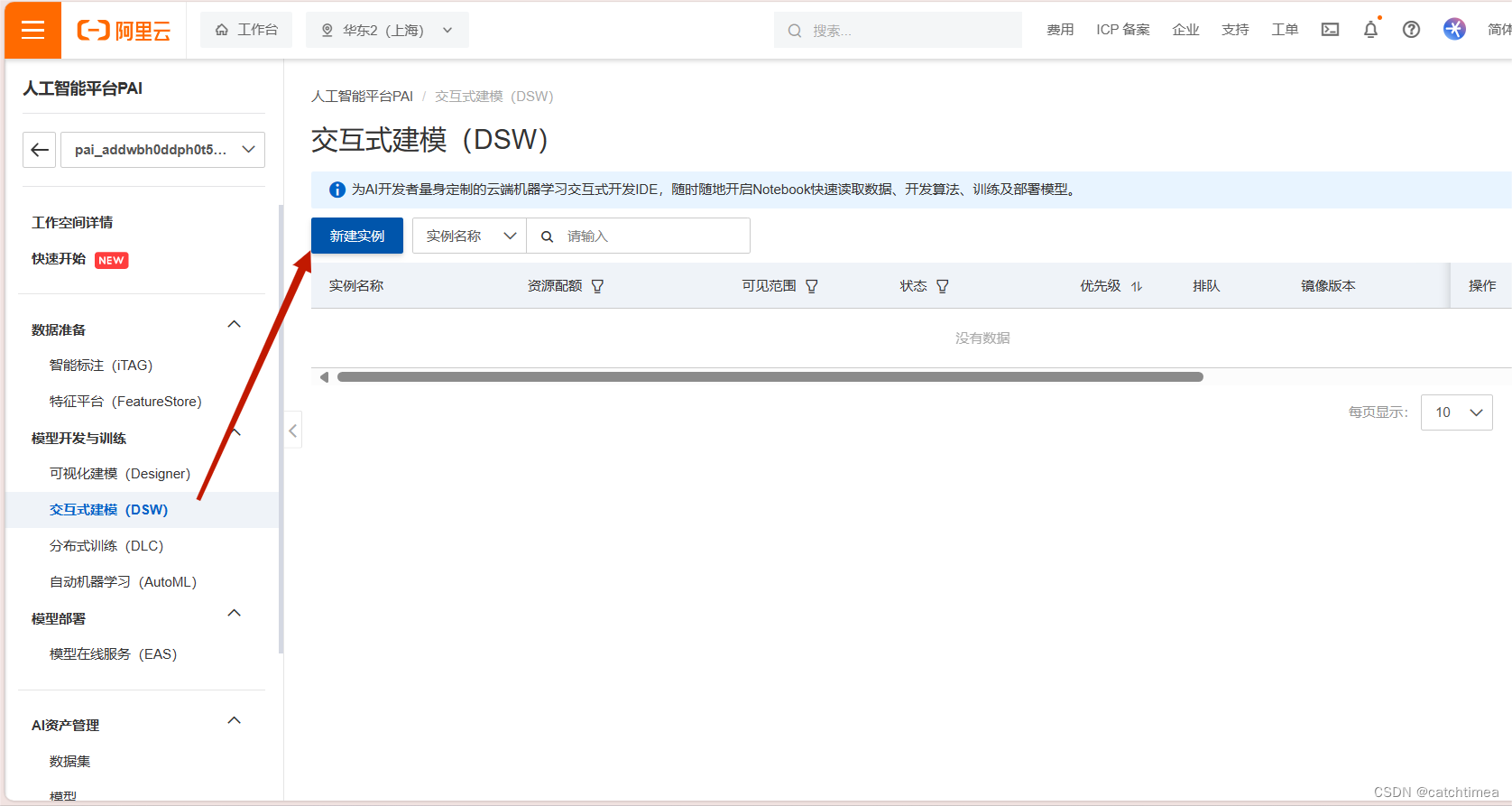The width and height of the screenshot is (1512, 806).
Task: Click the Alibaba Cloud logo
Action: pyautogui.click(x=124, y=31)
